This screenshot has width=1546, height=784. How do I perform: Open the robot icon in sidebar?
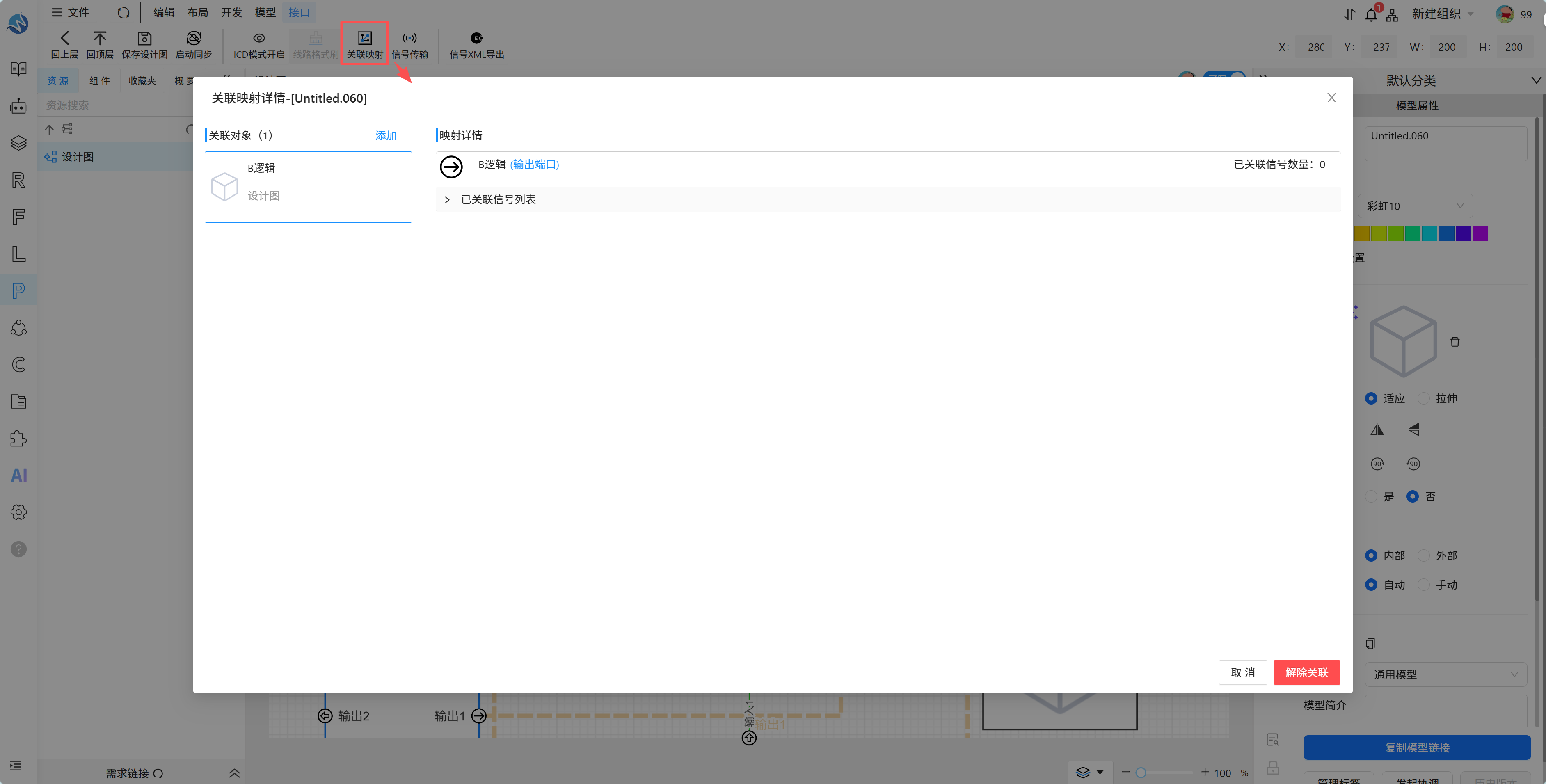(18, 106)
